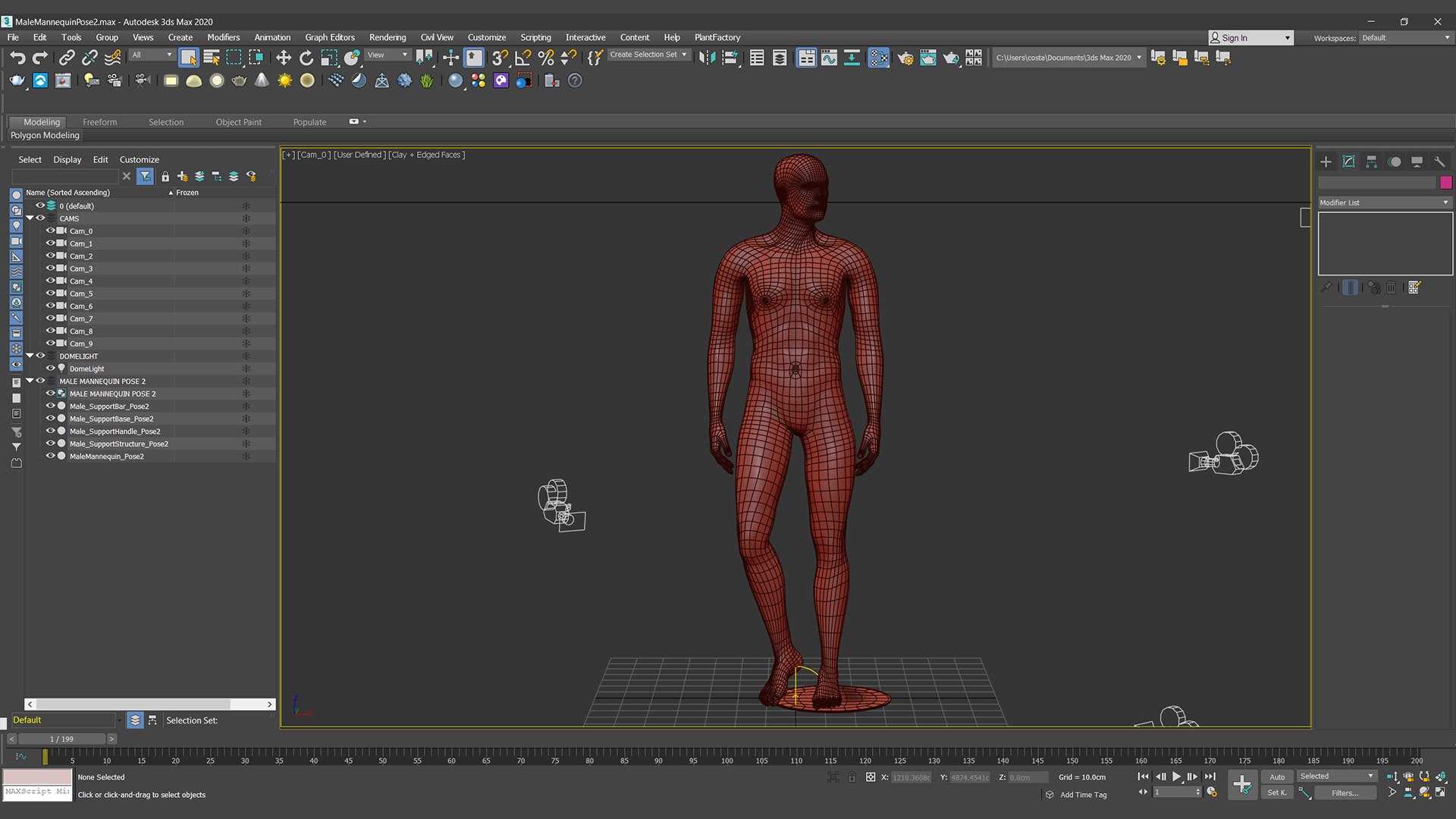Click the Filters... button

1345,792
